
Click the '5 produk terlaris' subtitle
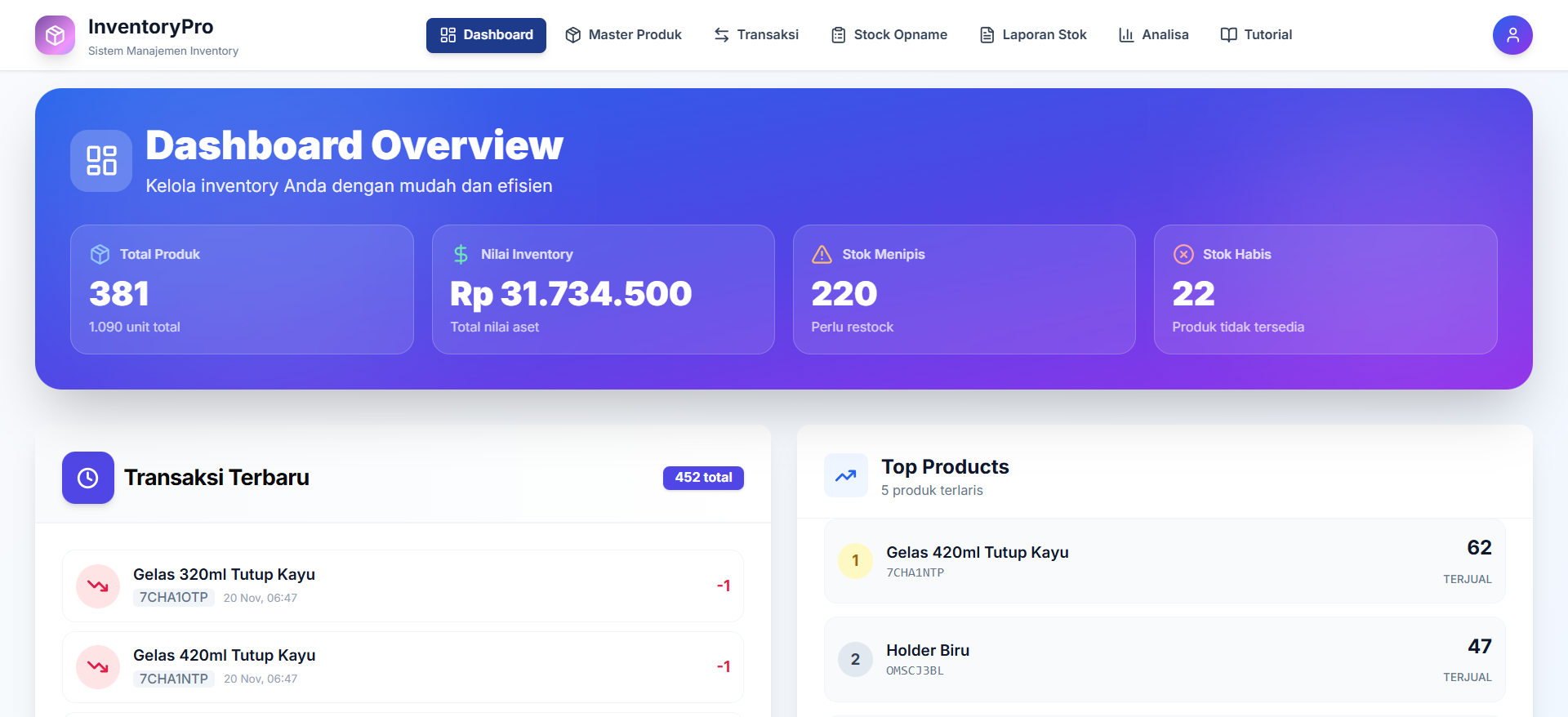coord(932,491)
